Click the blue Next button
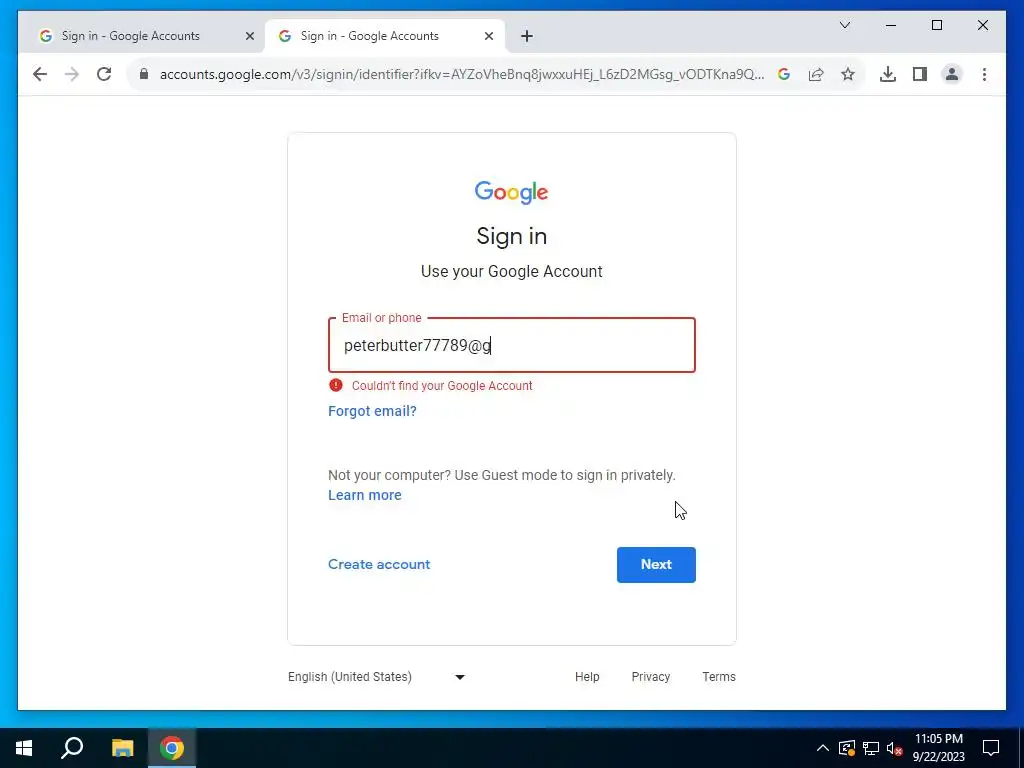 pyautogui.click(x=656, y=564)
